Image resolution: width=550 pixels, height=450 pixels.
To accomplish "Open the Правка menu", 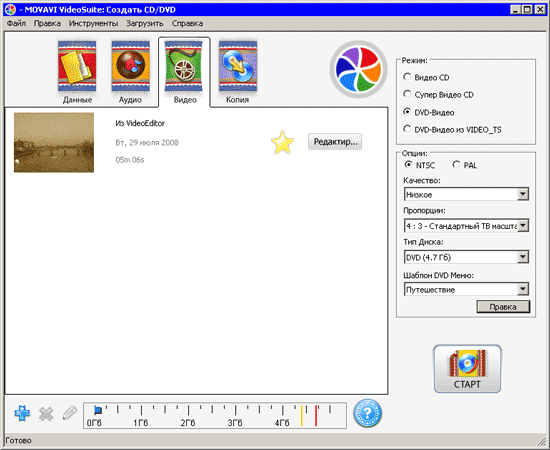I will [47, 23].
